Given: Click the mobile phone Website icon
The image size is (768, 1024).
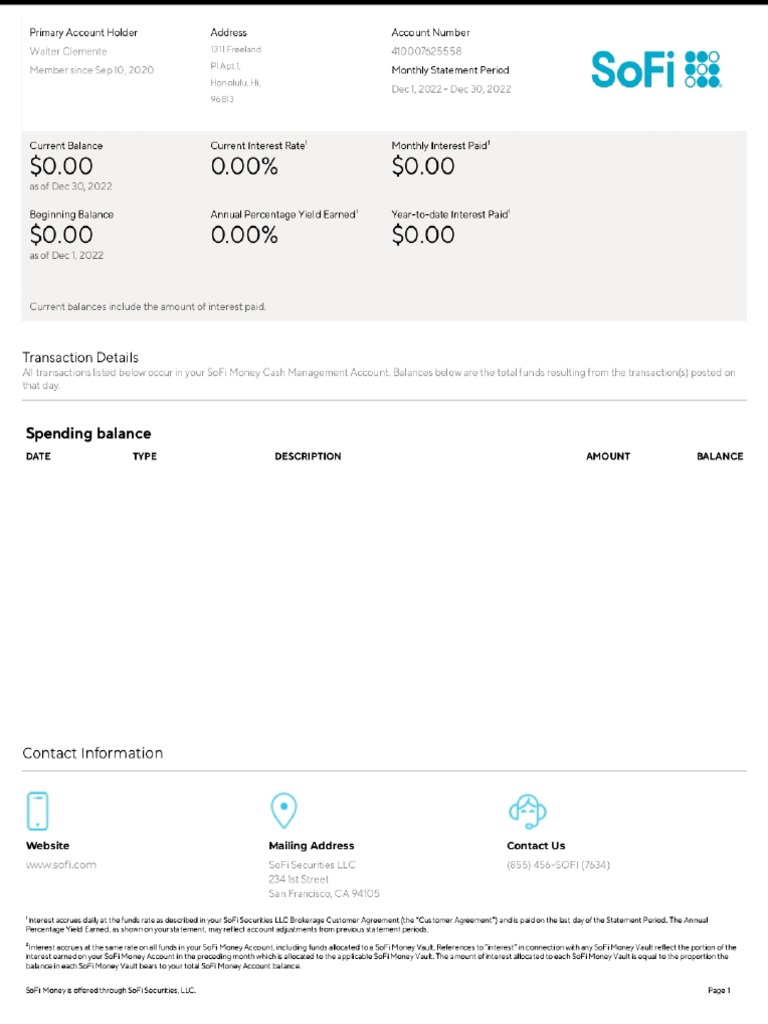Looking at the screenshot, I should click(37, 810).
